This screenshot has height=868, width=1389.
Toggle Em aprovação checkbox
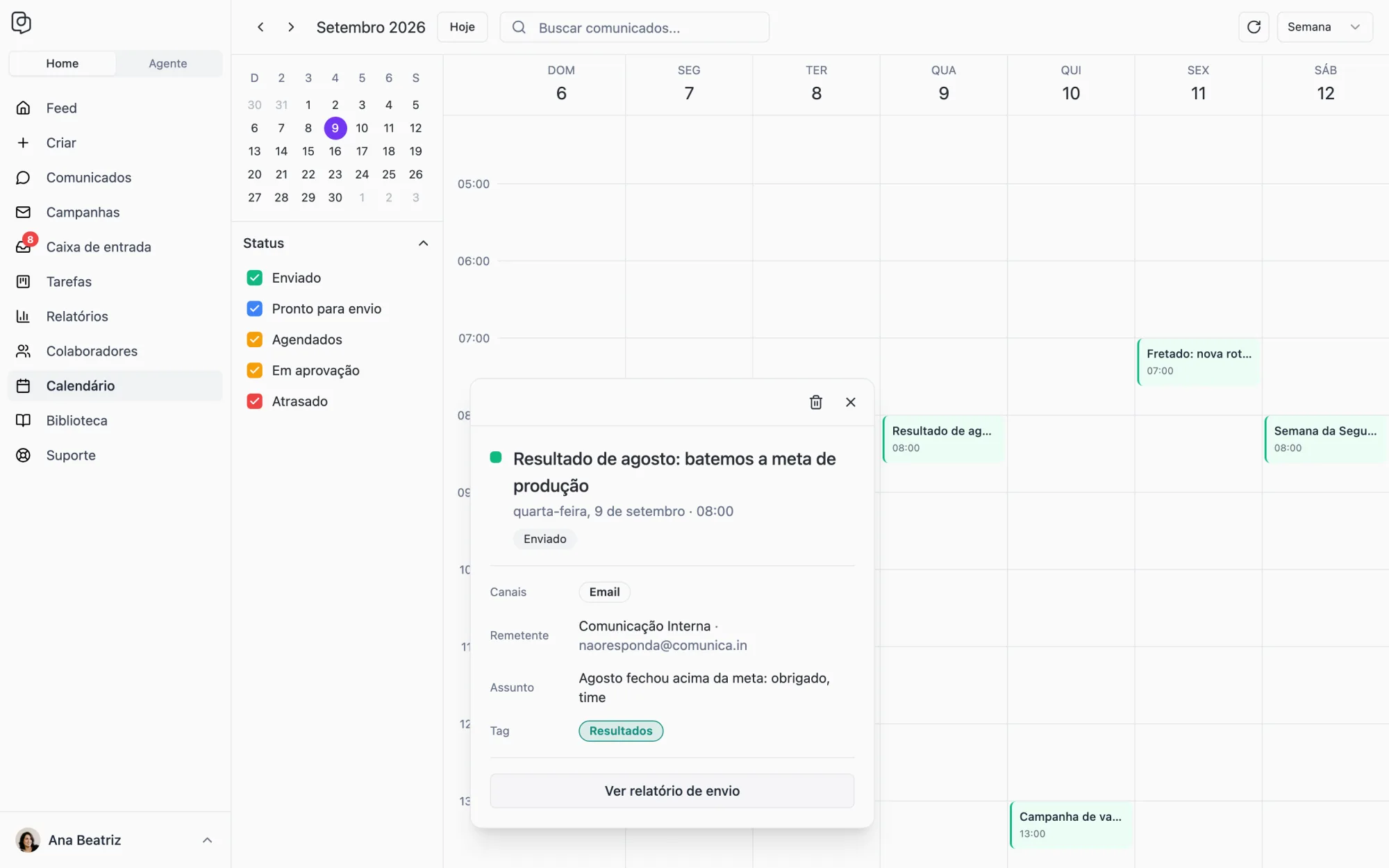click(x=255, y=371)
